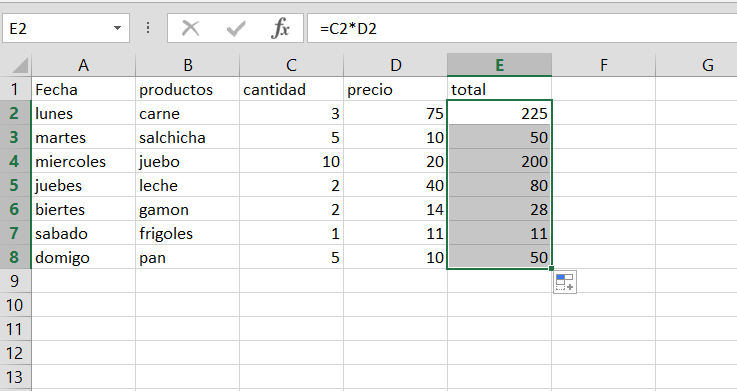This screenshot has height=391, width=737.
Task: Select the cell containing 'frigoles'
Action: pos(188,233)
